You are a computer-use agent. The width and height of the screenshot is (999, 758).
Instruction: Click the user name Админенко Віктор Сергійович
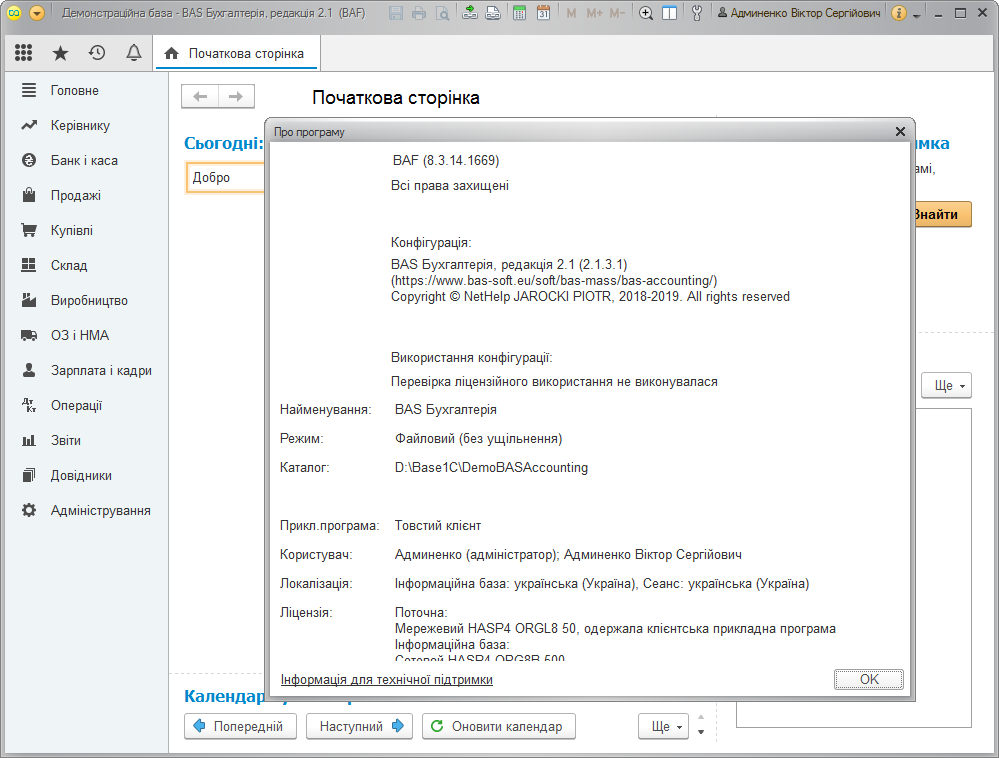tap(805, 13)
